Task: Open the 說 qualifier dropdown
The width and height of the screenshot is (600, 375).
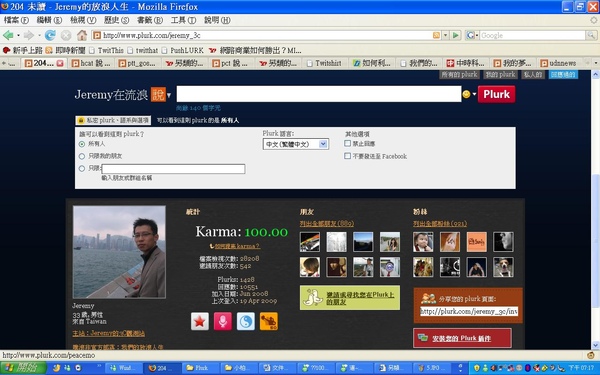Action: coord(161,95)
